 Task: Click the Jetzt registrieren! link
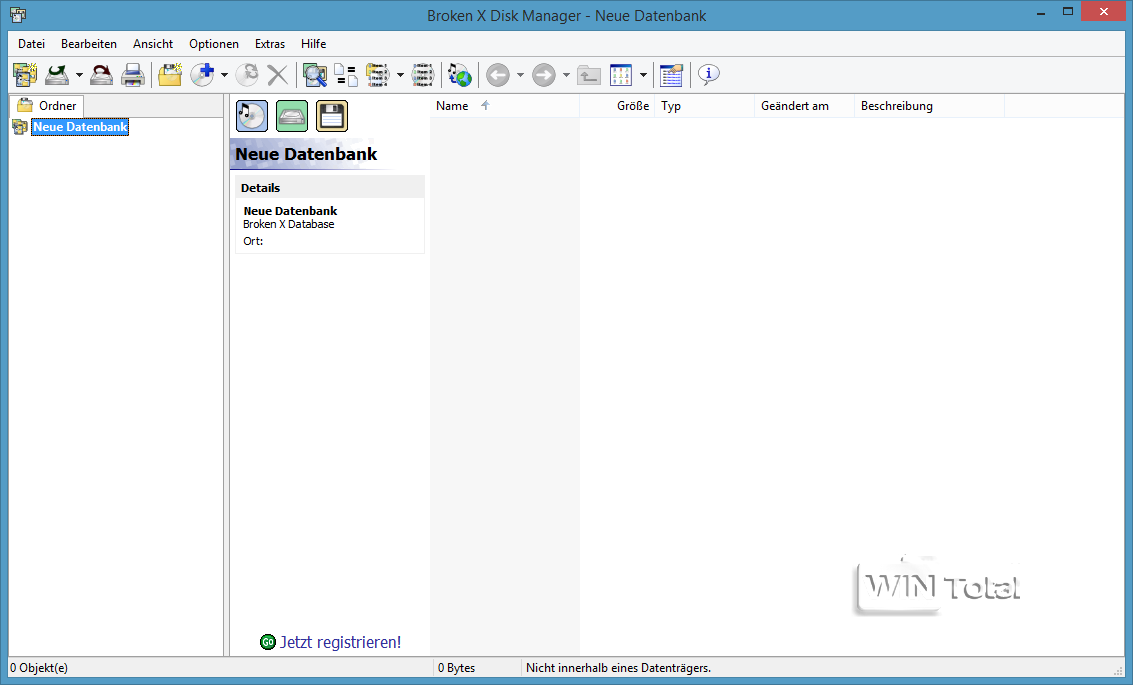pos(340,642)
